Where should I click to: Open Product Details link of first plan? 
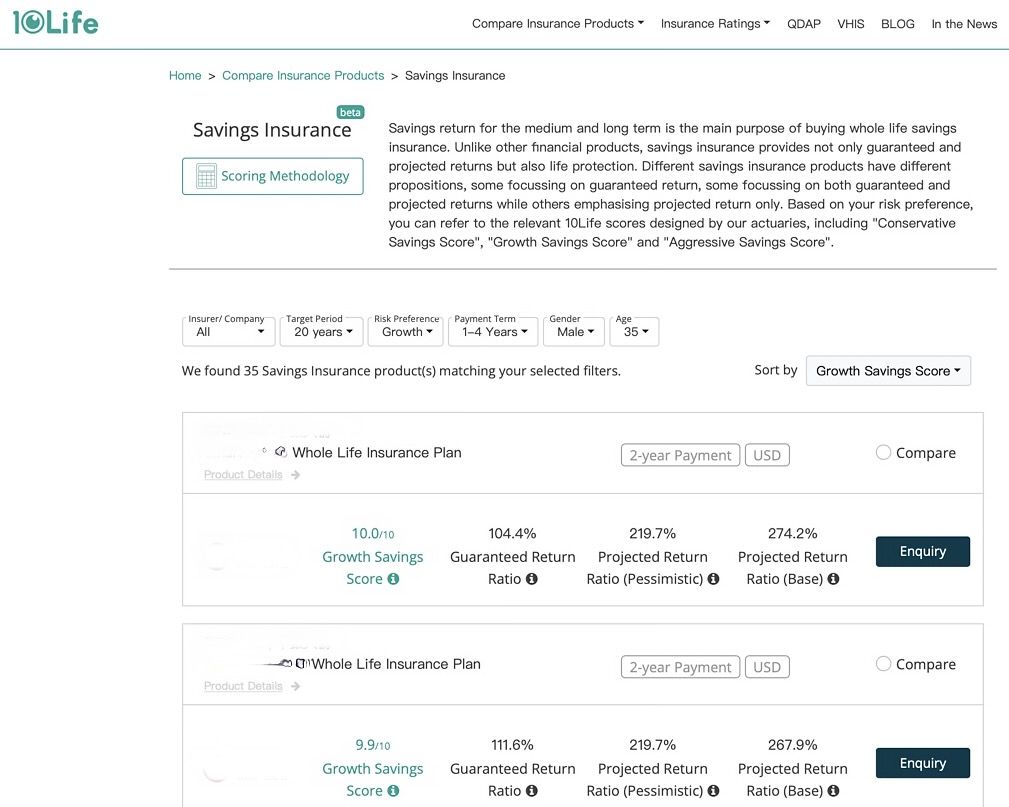click(x=244, y=475)
